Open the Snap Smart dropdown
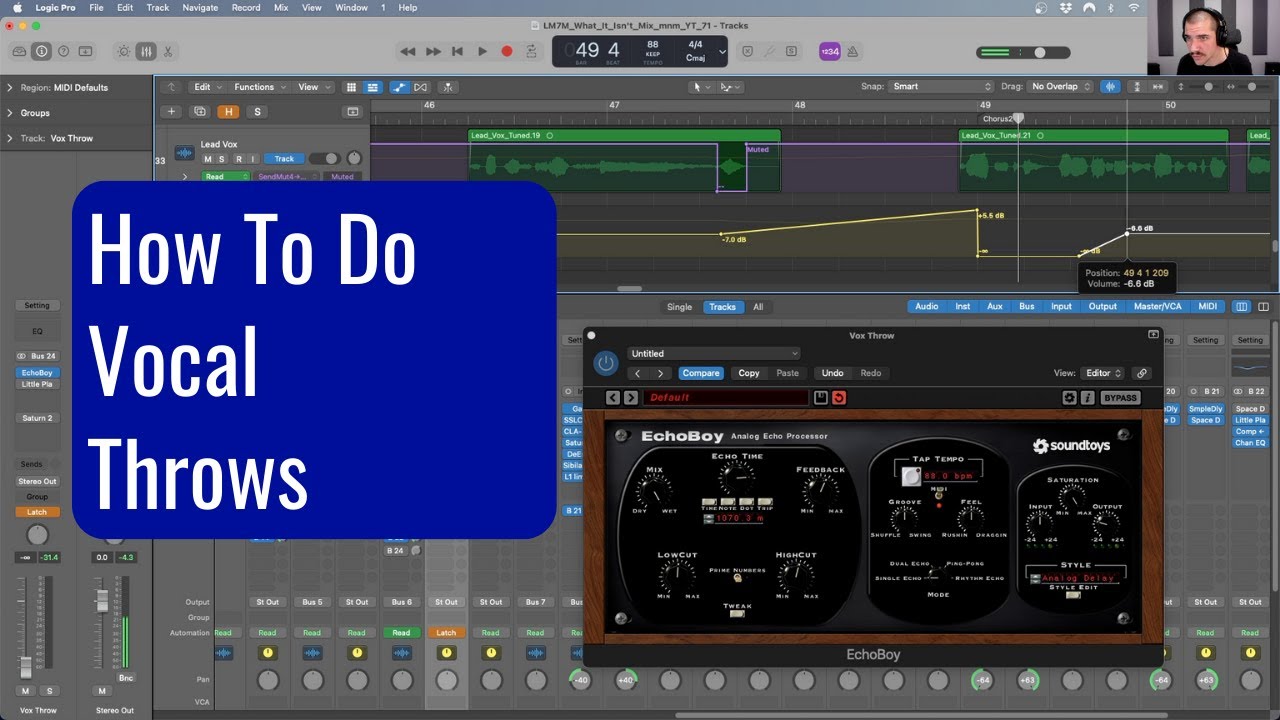The image size is (1280, 720). click(942, 87)
